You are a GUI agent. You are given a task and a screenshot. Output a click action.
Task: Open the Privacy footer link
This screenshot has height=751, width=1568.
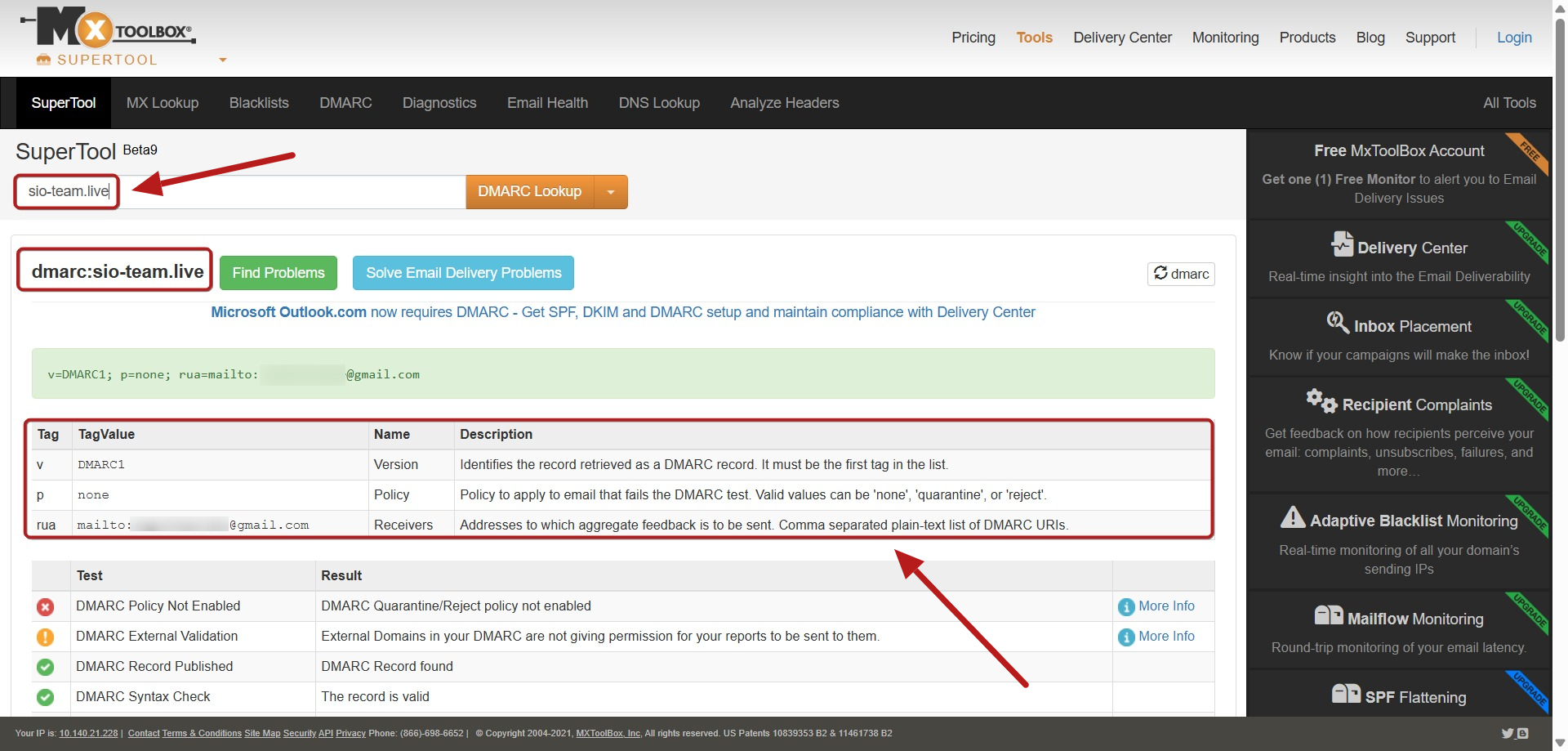click(350, 734)
